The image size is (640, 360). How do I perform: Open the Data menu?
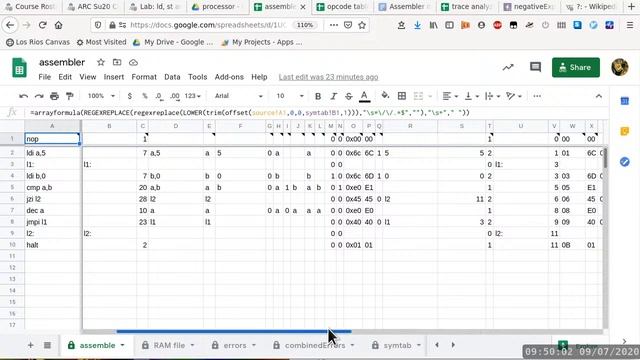[x=172, y=77]
